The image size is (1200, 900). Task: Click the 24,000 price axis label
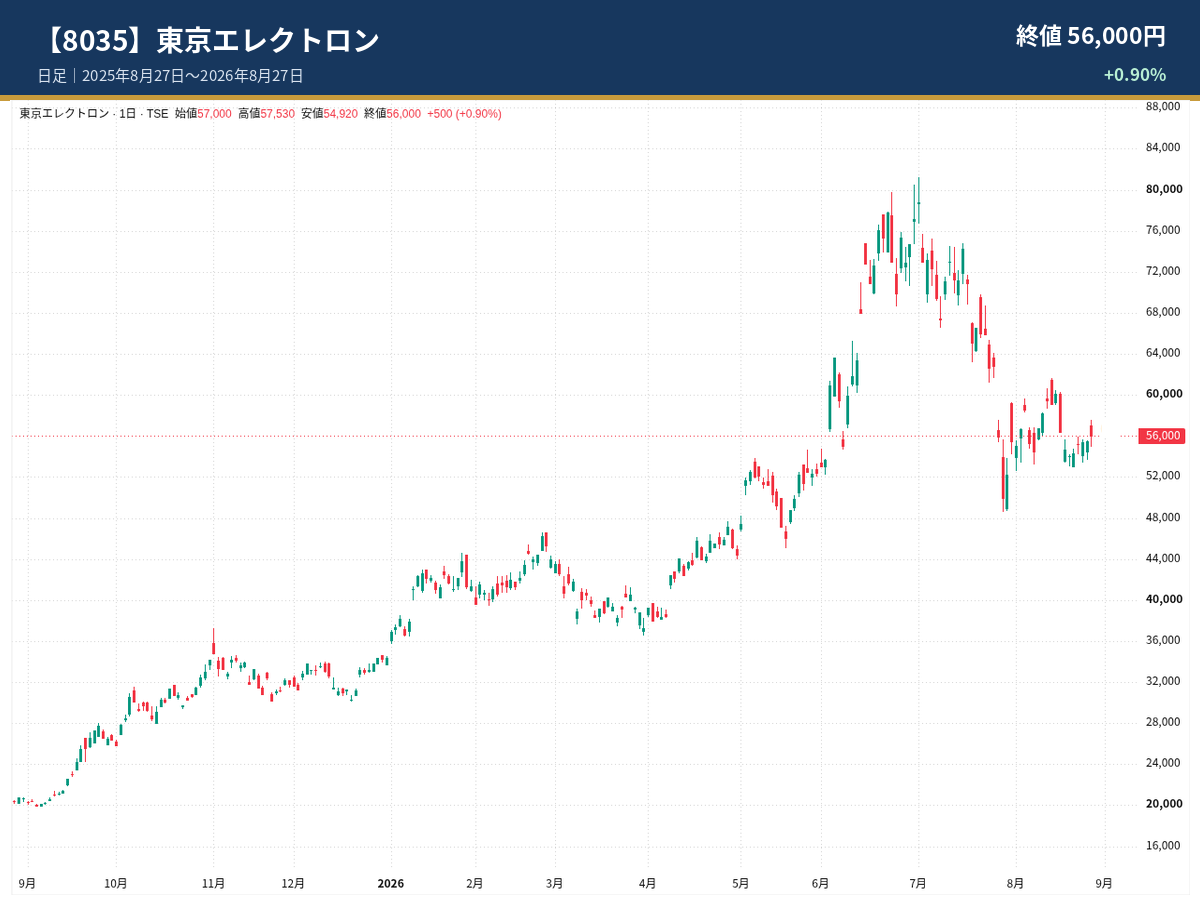coord(1163,763)
